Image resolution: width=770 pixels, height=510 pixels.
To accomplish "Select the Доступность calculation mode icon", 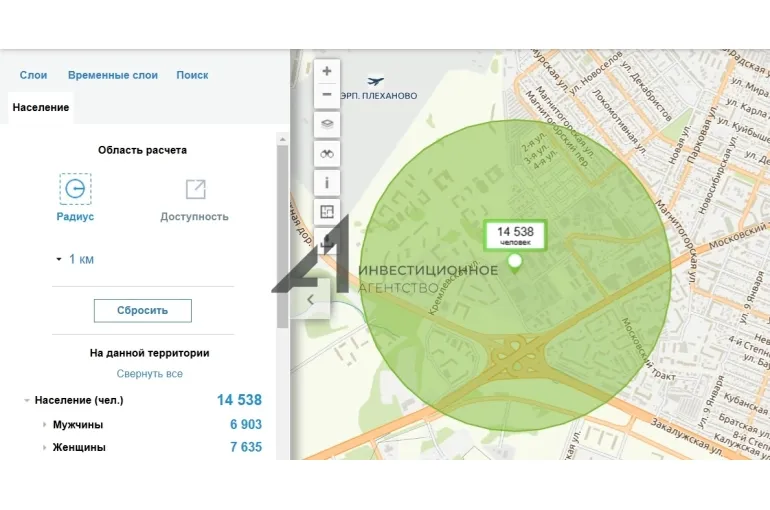I will (x=195, y=189).
